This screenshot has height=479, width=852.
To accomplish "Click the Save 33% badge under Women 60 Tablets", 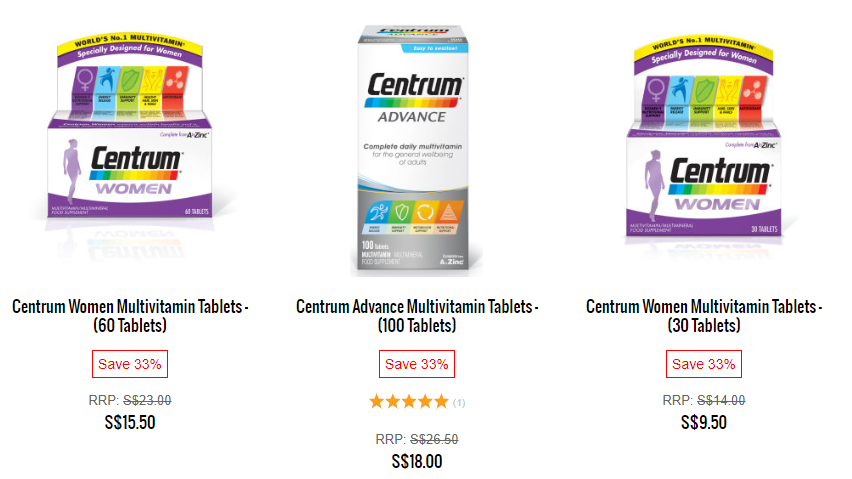I will point(130,364).
